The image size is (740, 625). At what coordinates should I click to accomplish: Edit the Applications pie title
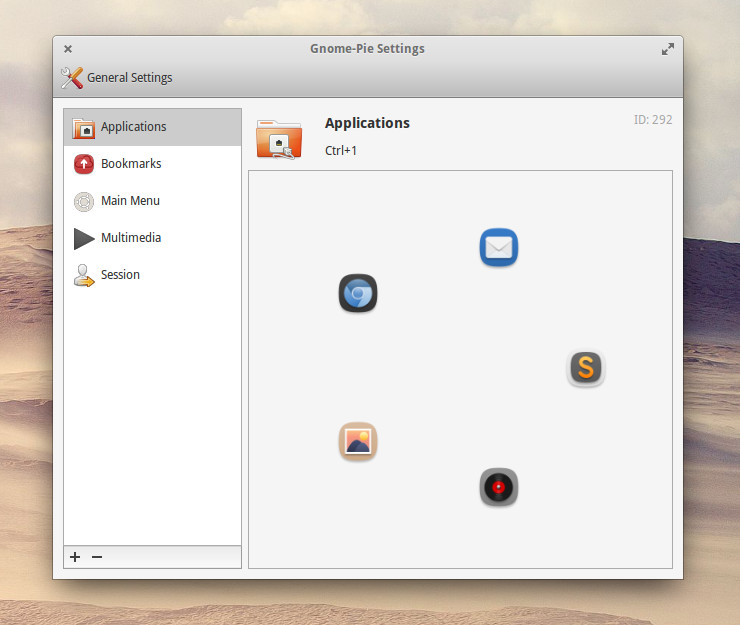point(367,123)
